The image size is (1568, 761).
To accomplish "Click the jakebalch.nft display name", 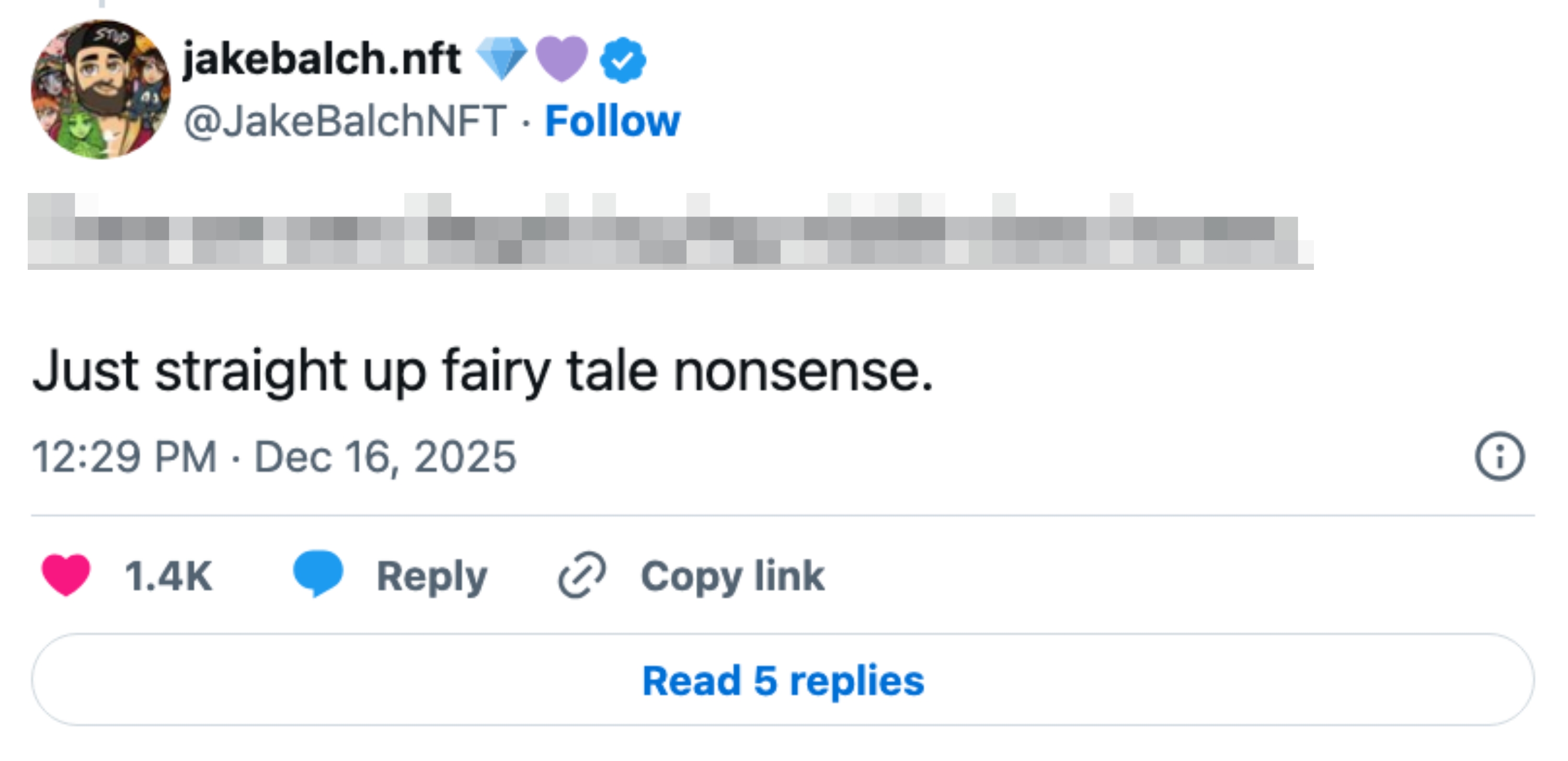I will (322, 59).
